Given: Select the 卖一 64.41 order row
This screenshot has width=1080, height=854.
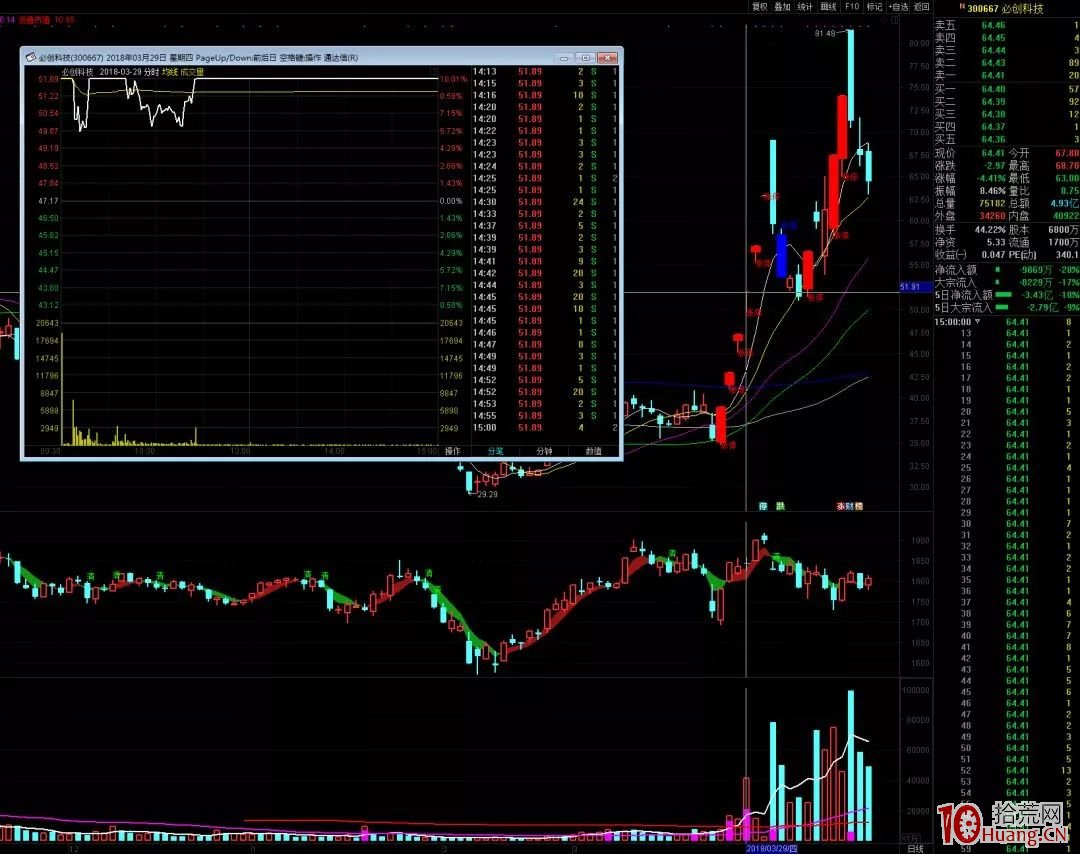Looking at the screenshot, I should 1006,75.
